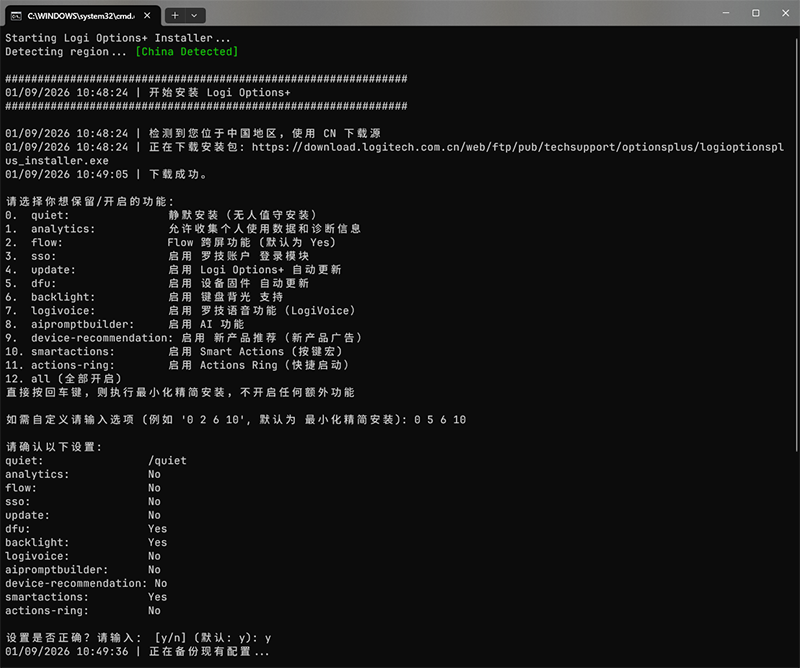Click the 'No' value next to aipromptbuilder:
The width and height of the screenshot is (800, 668).
pos(154,570)
